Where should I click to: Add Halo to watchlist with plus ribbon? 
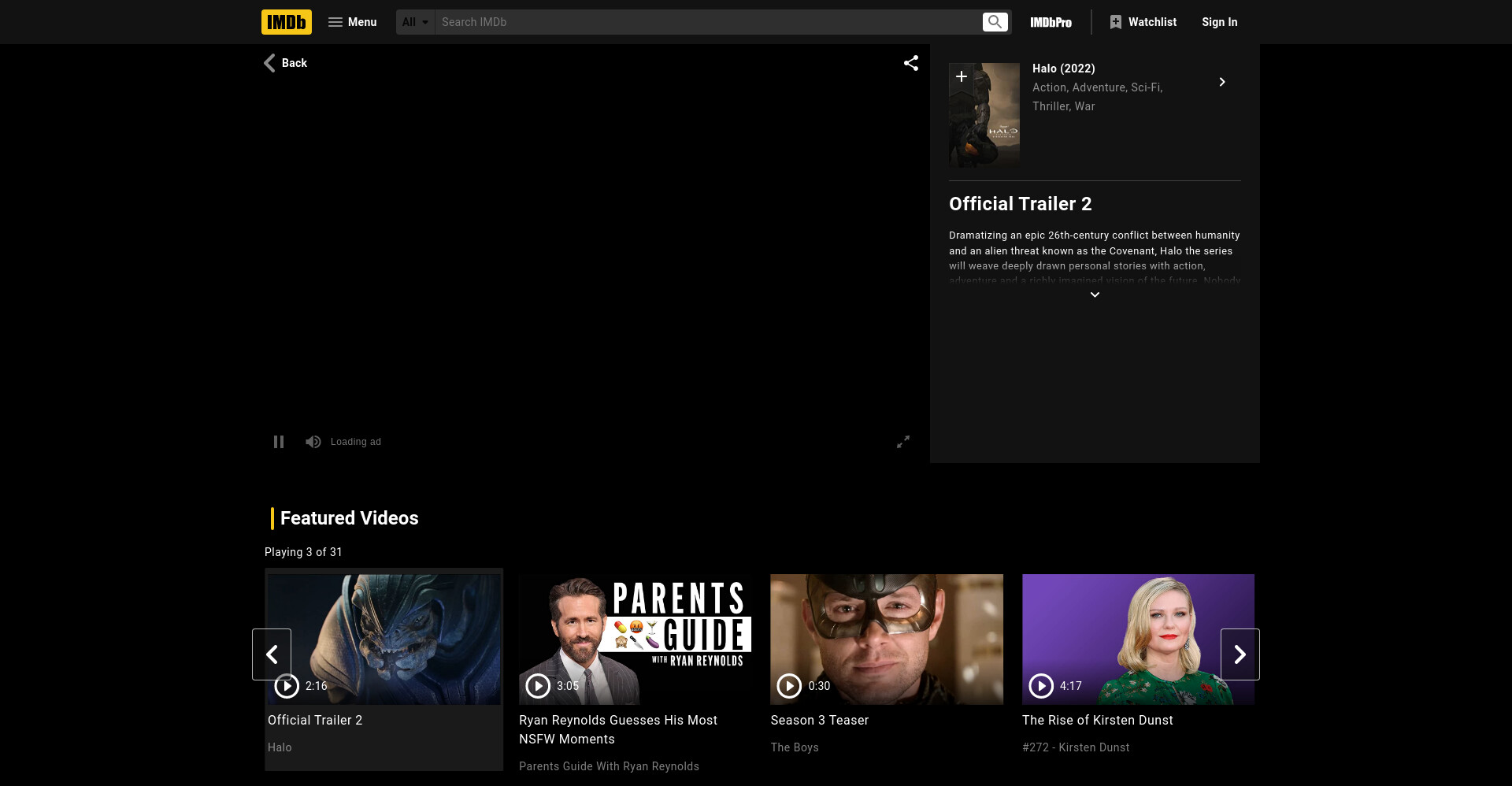coord(961,76)
